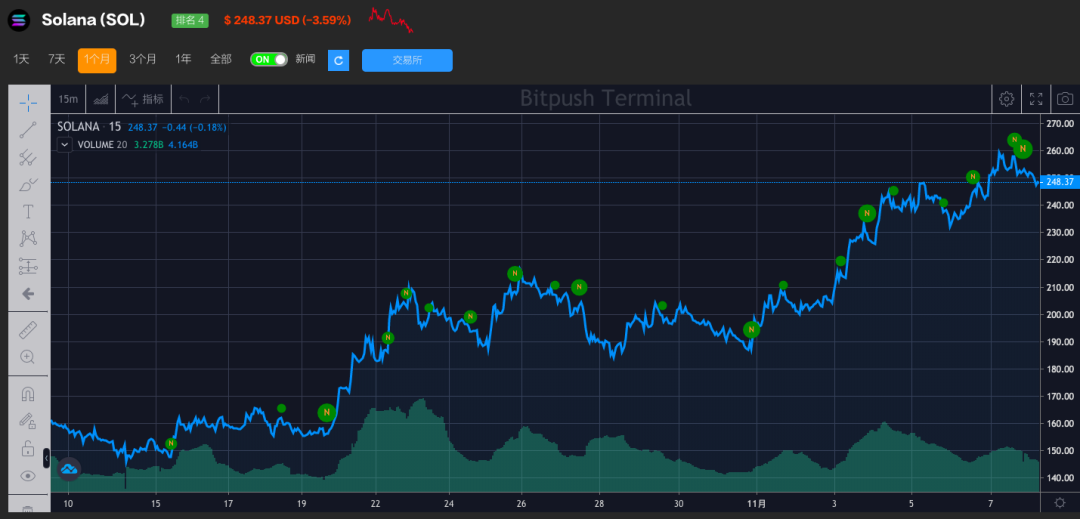
Task: Click the 248.37 current price axis label
Action: pos(1059,182)
